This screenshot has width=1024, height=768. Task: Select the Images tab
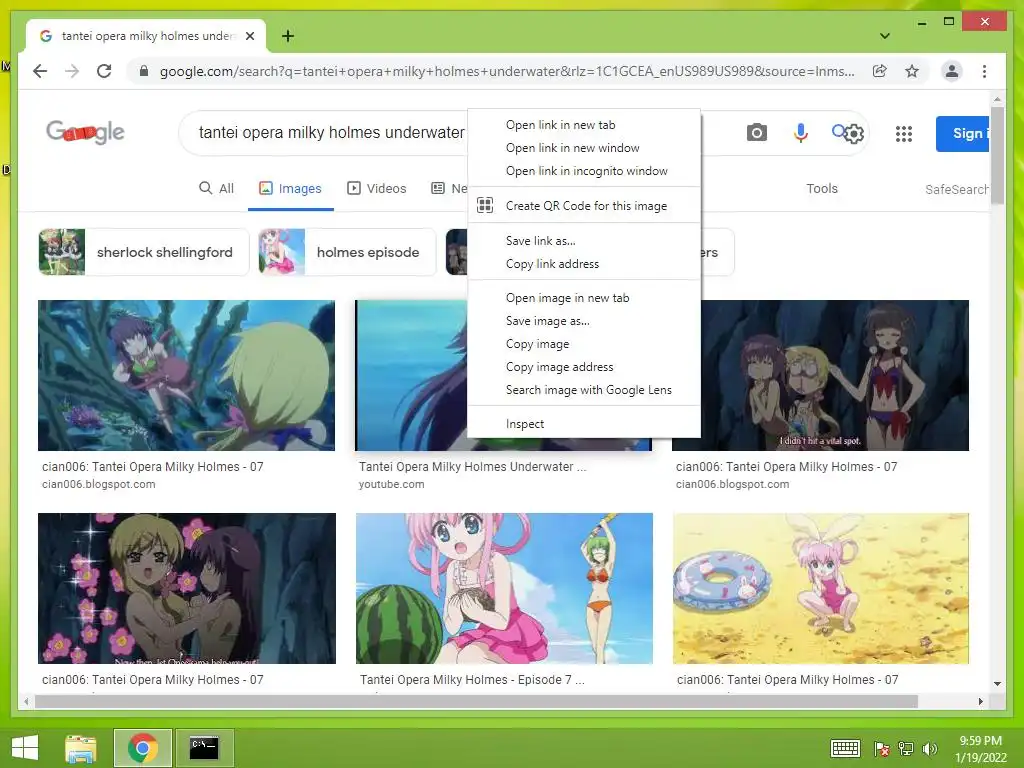[x=291, y=188]
